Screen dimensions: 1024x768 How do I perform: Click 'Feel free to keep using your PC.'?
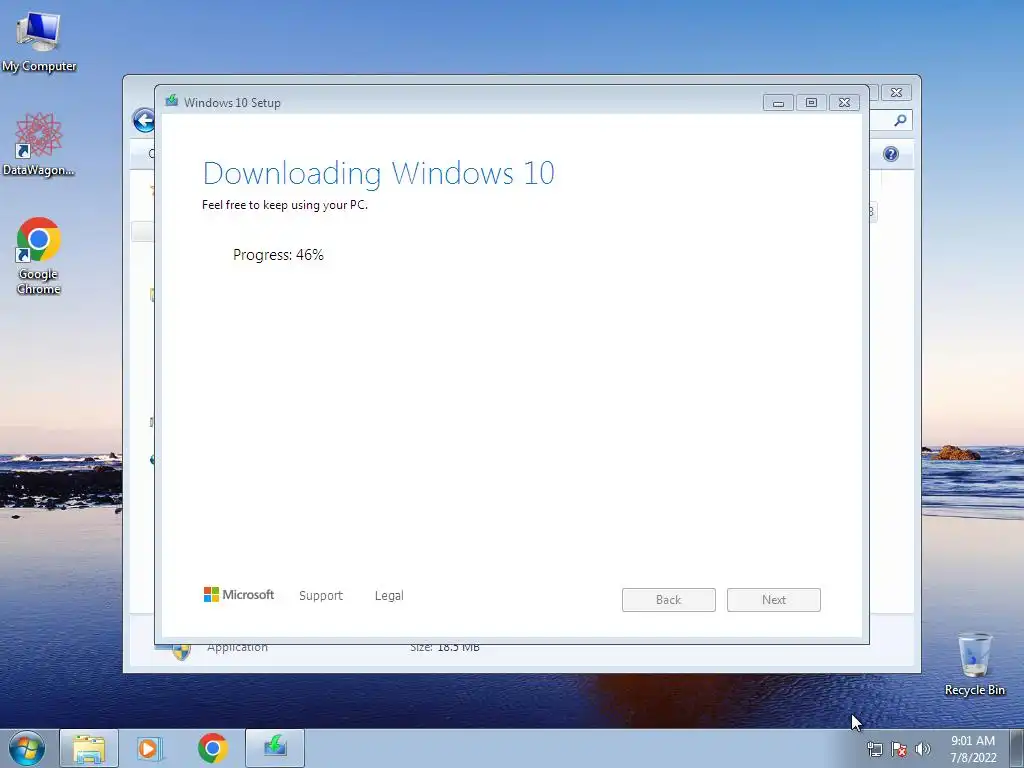[x=285, y=205]
